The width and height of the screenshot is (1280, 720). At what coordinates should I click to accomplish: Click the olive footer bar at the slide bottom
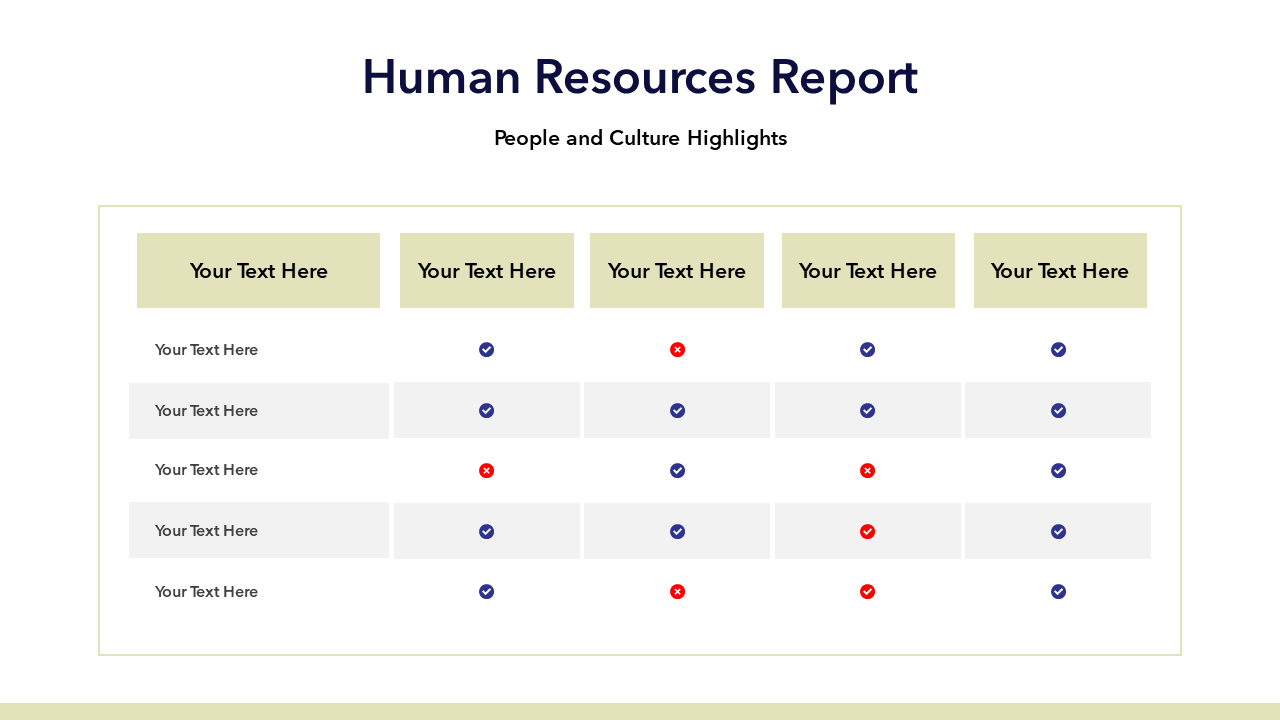pyautogui.click(x=640, y=711)
